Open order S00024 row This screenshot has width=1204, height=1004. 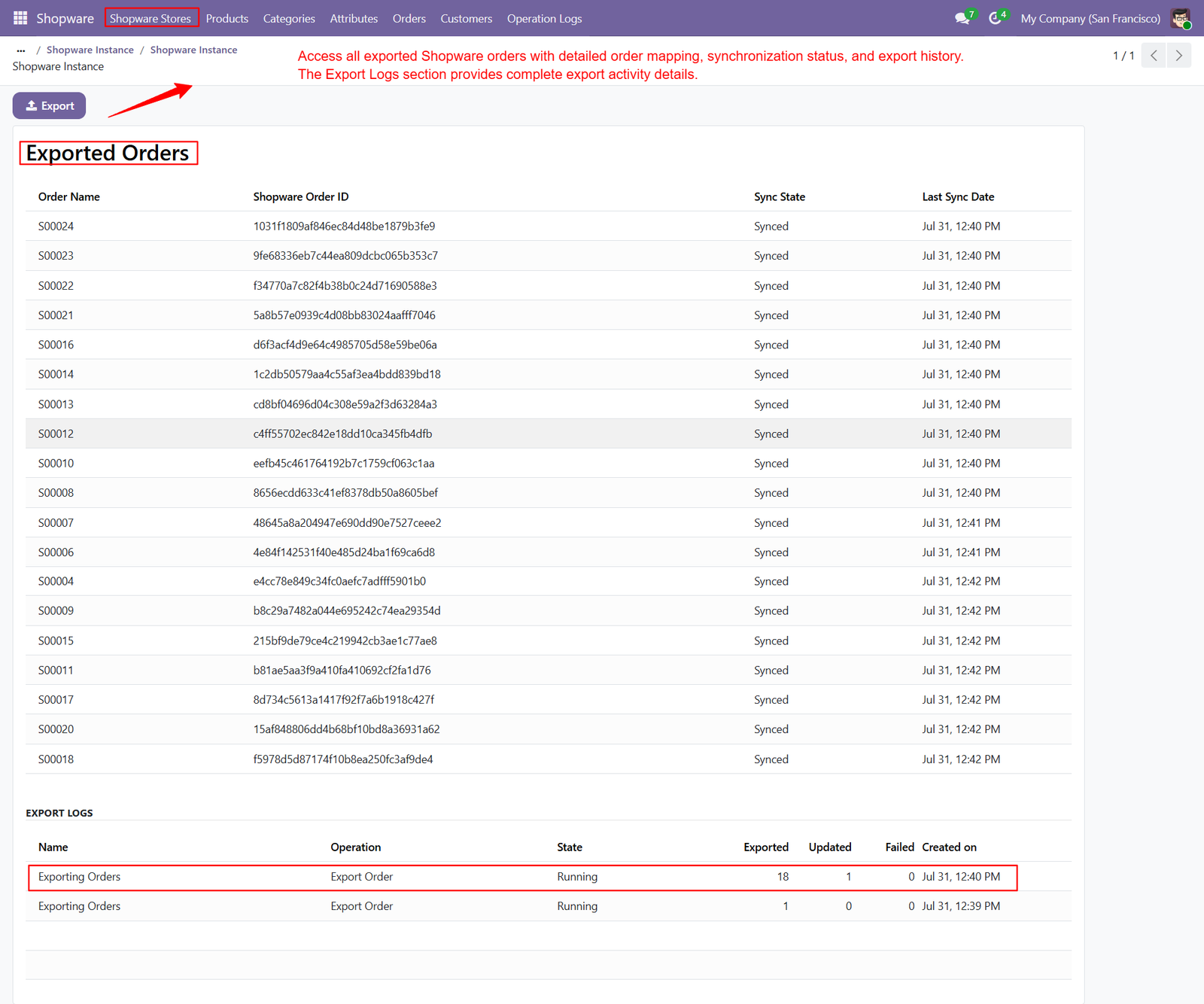click(549, 226)
